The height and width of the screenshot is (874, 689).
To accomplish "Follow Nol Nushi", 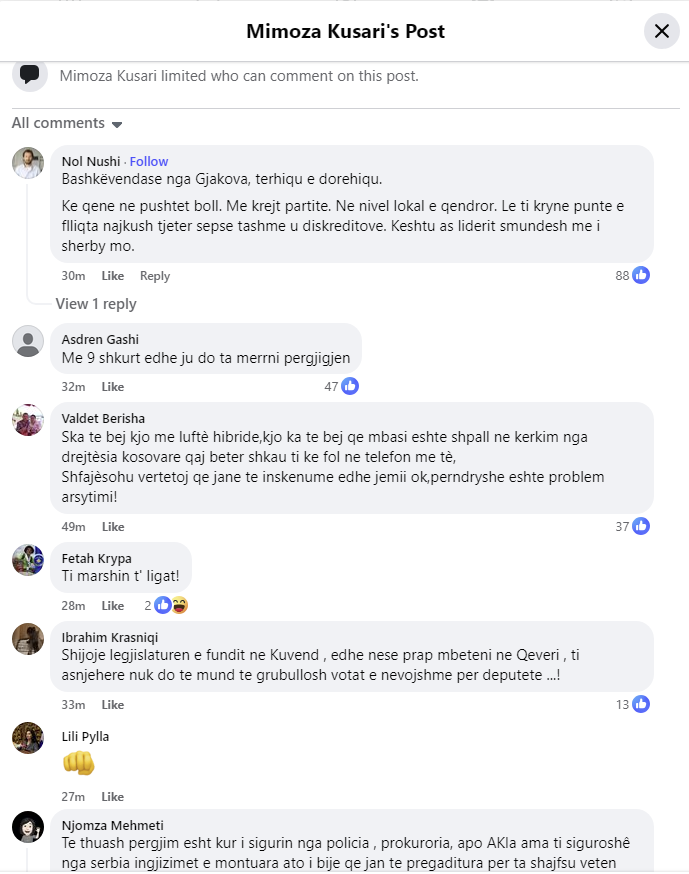I will (x=149, y=162).
